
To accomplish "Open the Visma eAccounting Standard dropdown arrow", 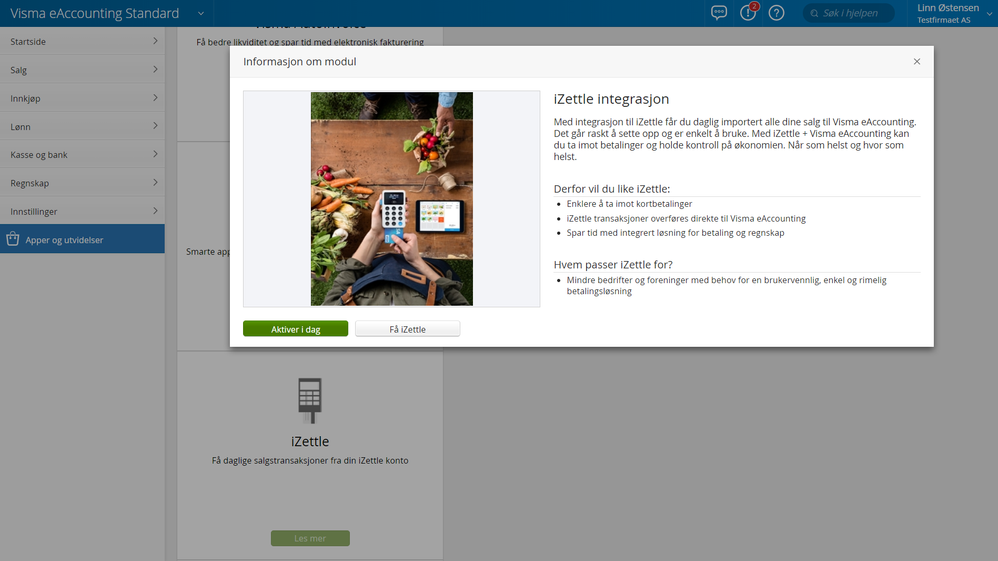I will coord(200,13).
